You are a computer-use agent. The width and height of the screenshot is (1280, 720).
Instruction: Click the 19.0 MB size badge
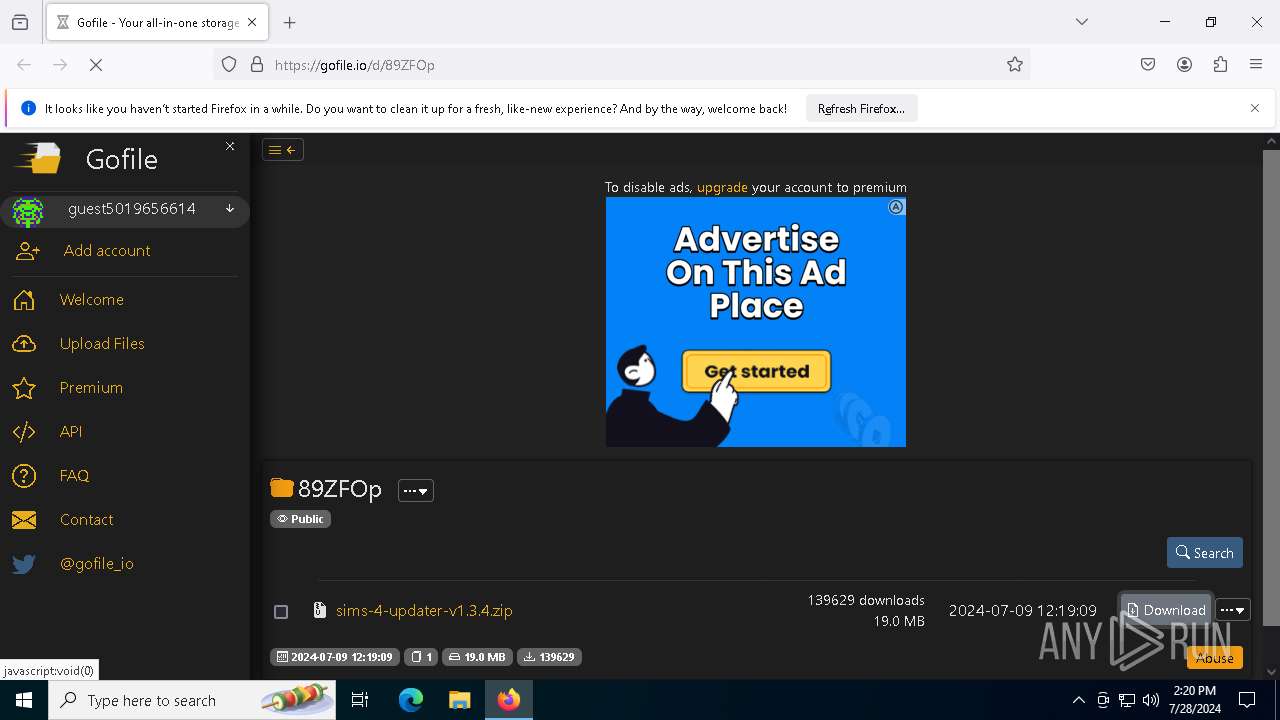pyautogui.click(x=477, y=657)
